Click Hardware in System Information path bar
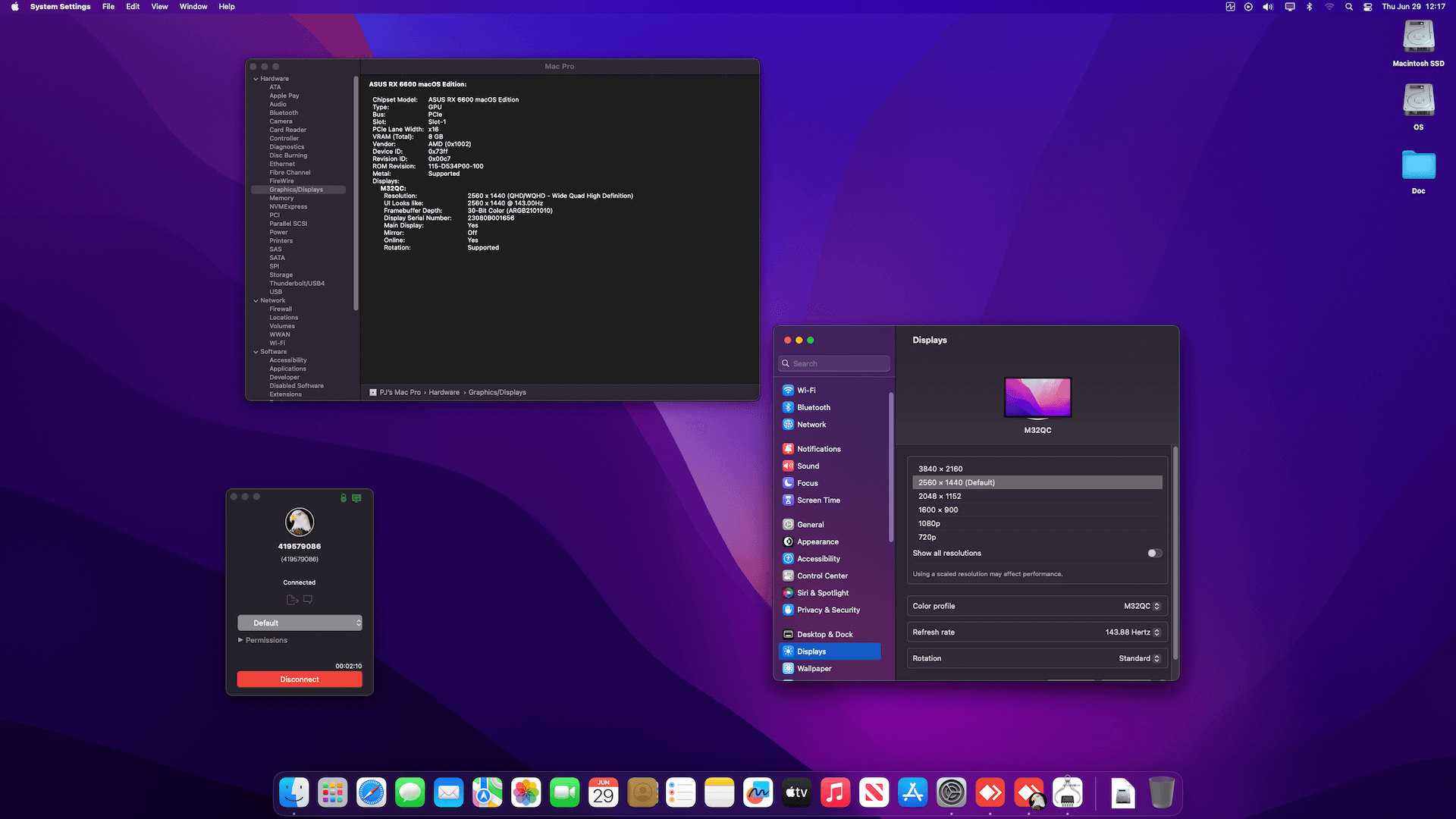This screenshot has height=819, width=1456. pyautogui.click(x=444, y=393)
